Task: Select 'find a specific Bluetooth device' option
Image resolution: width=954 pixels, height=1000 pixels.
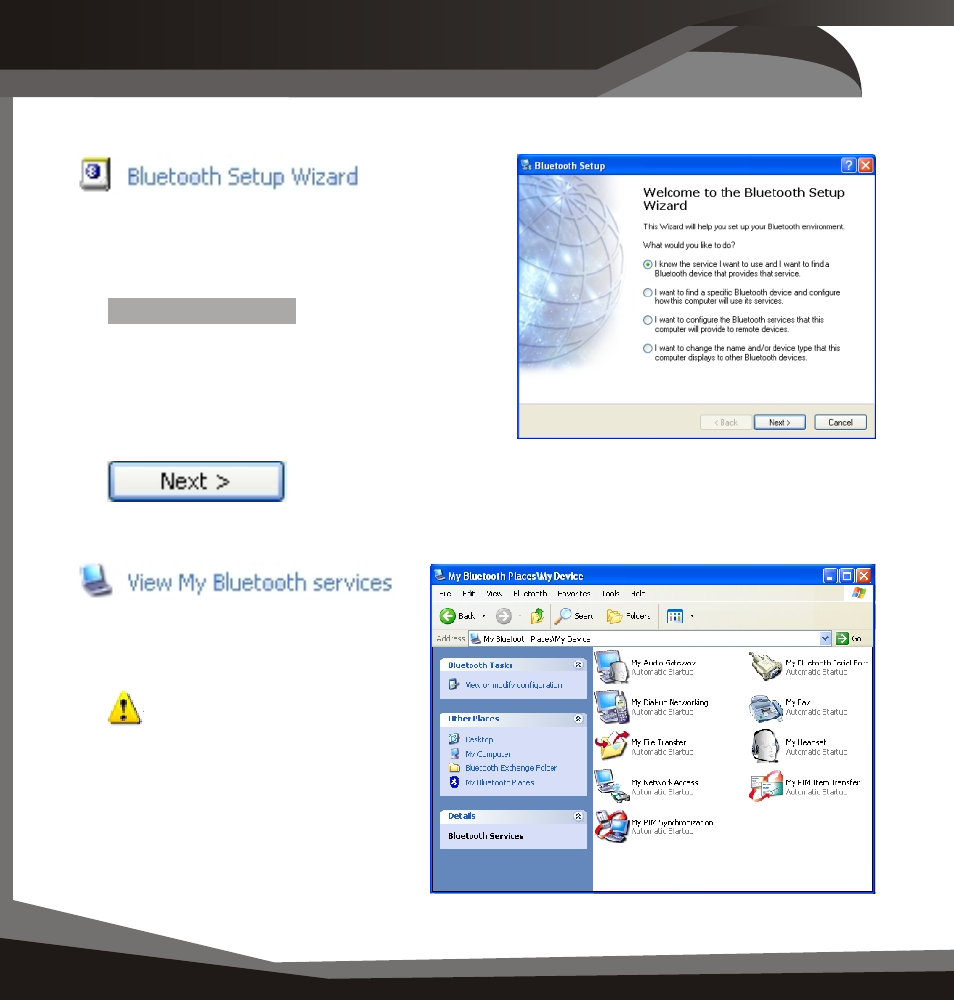Action: pyautogui.click(x=647, y=292)
